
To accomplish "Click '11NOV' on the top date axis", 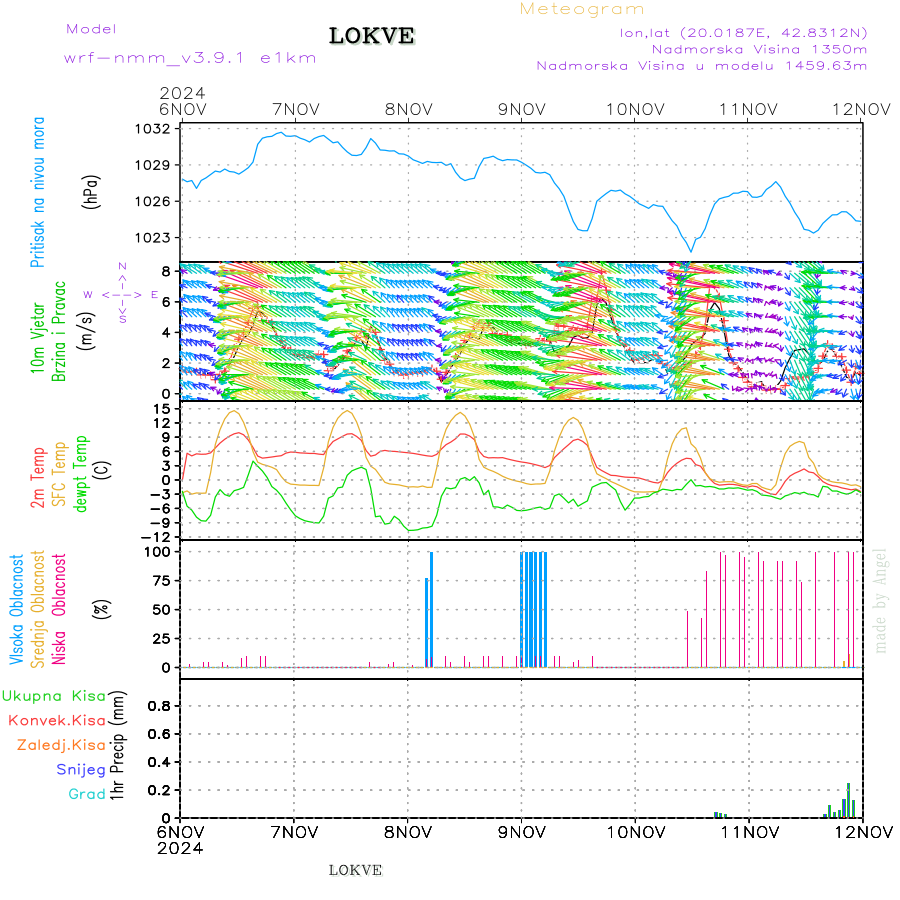I will [748, 109].
